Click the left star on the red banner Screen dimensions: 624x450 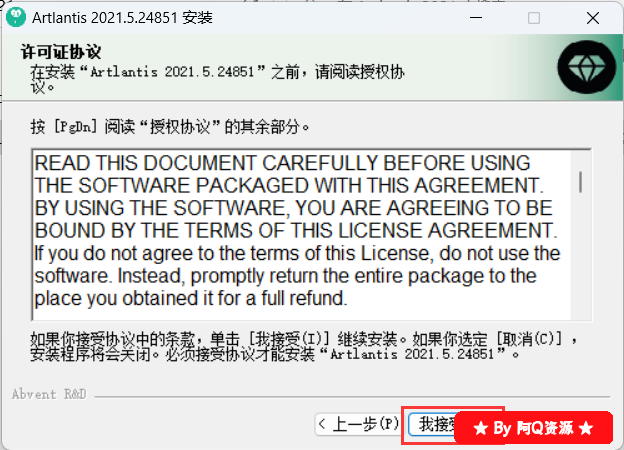click(481, 429)
